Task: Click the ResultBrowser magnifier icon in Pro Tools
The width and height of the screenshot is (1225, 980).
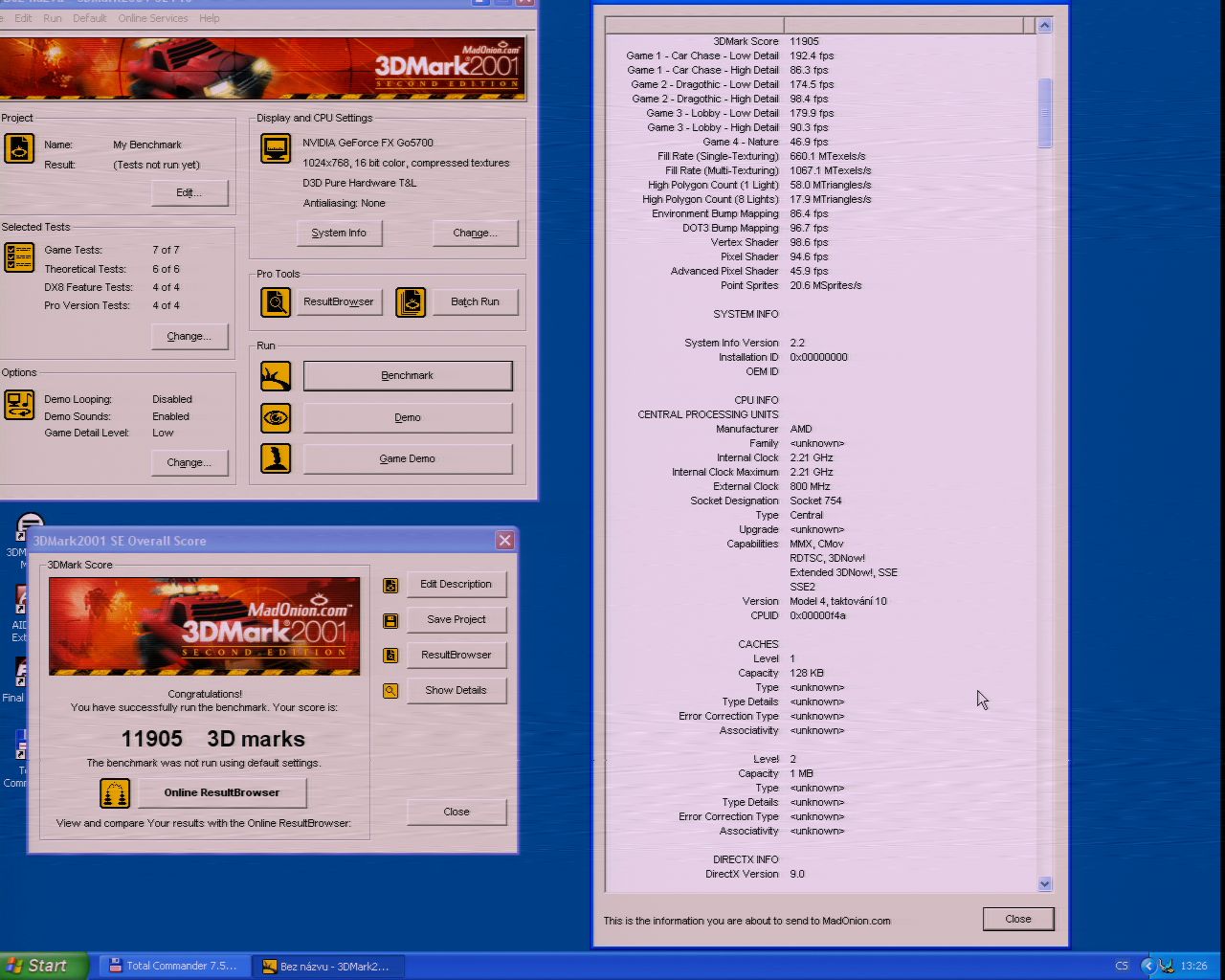Action: pos(276,302)
